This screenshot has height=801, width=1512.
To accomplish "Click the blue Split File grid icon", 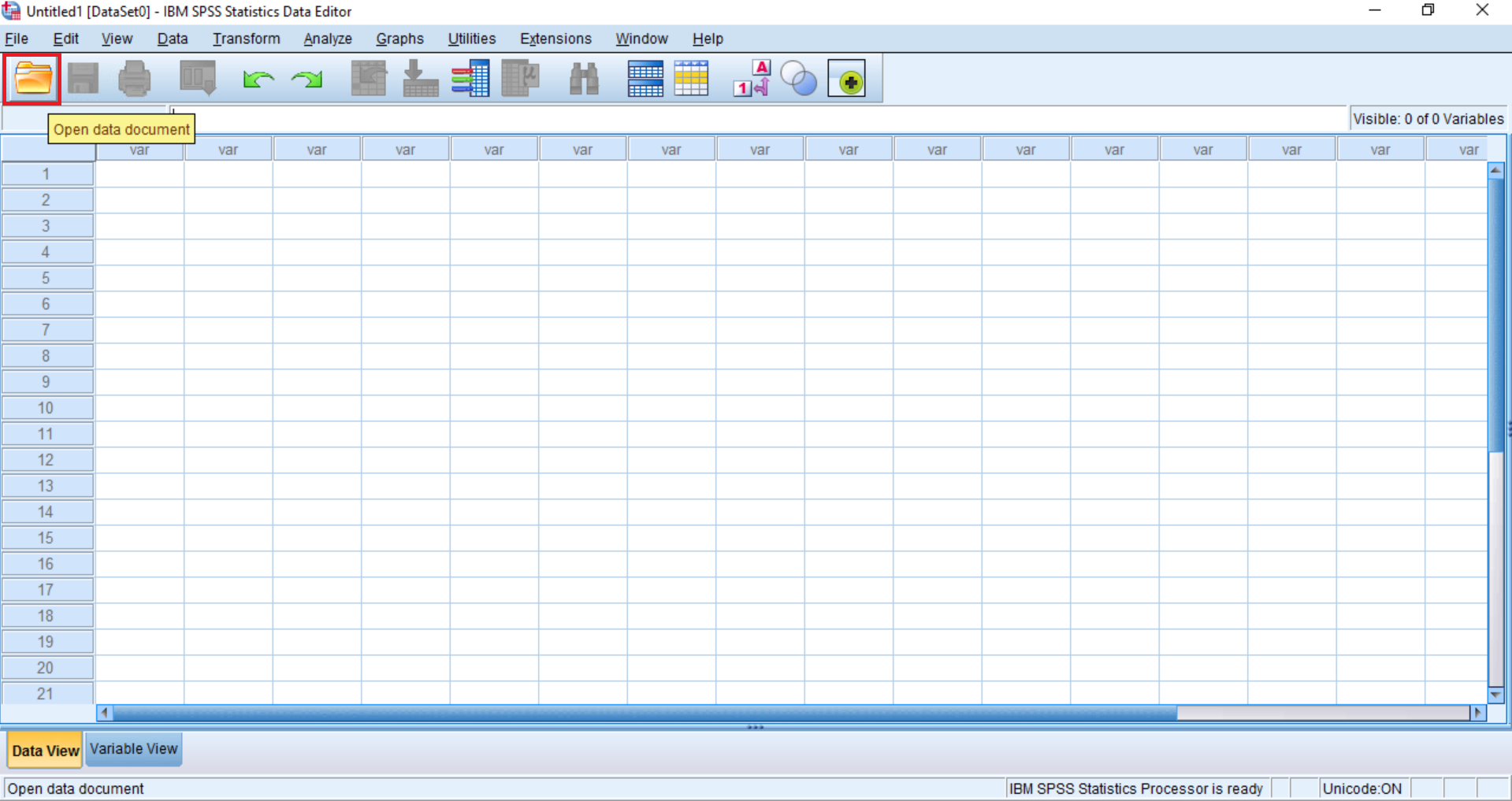I will coord(645,79).
